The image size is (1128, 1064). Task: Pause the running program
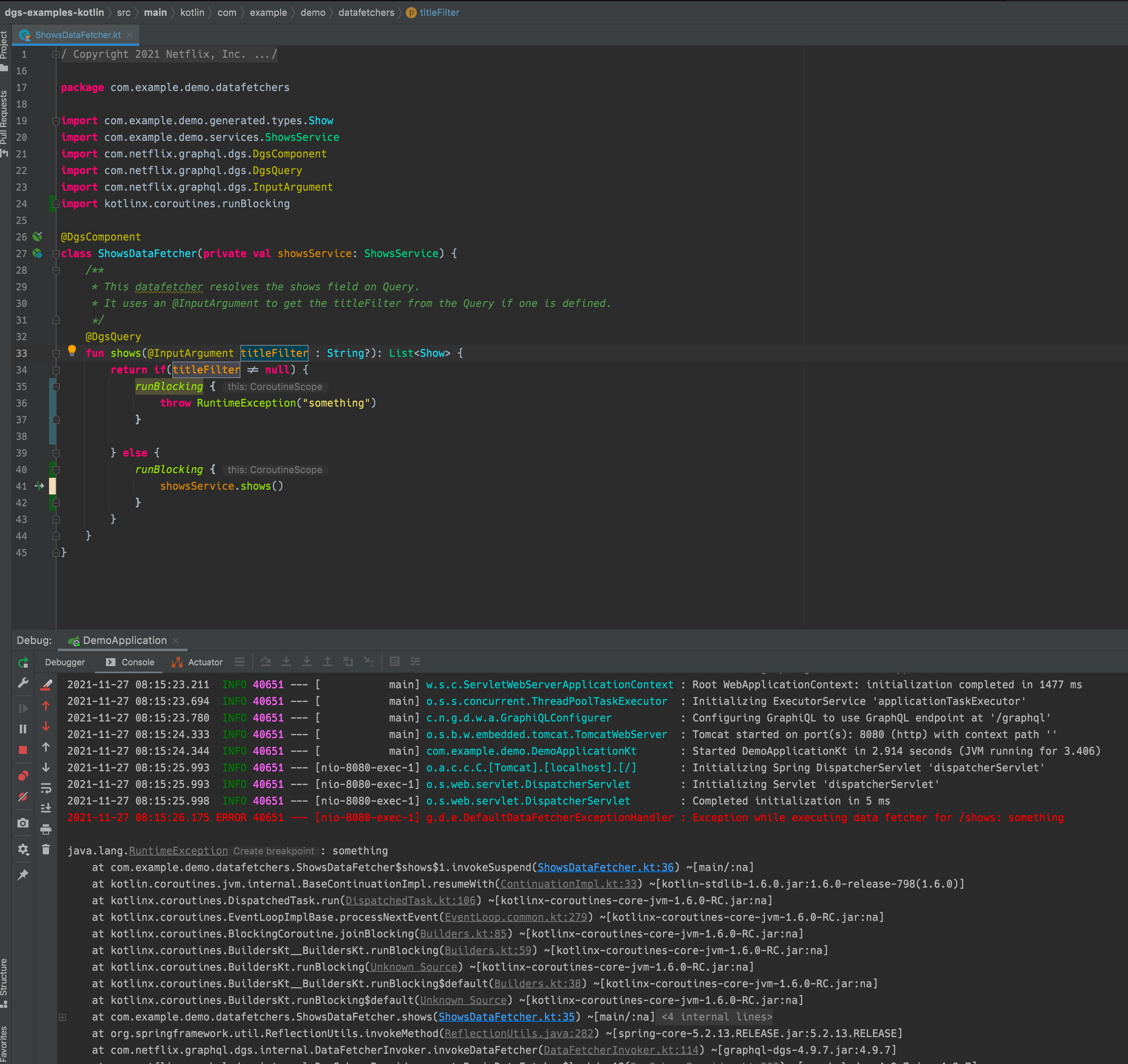pos(23,729)
